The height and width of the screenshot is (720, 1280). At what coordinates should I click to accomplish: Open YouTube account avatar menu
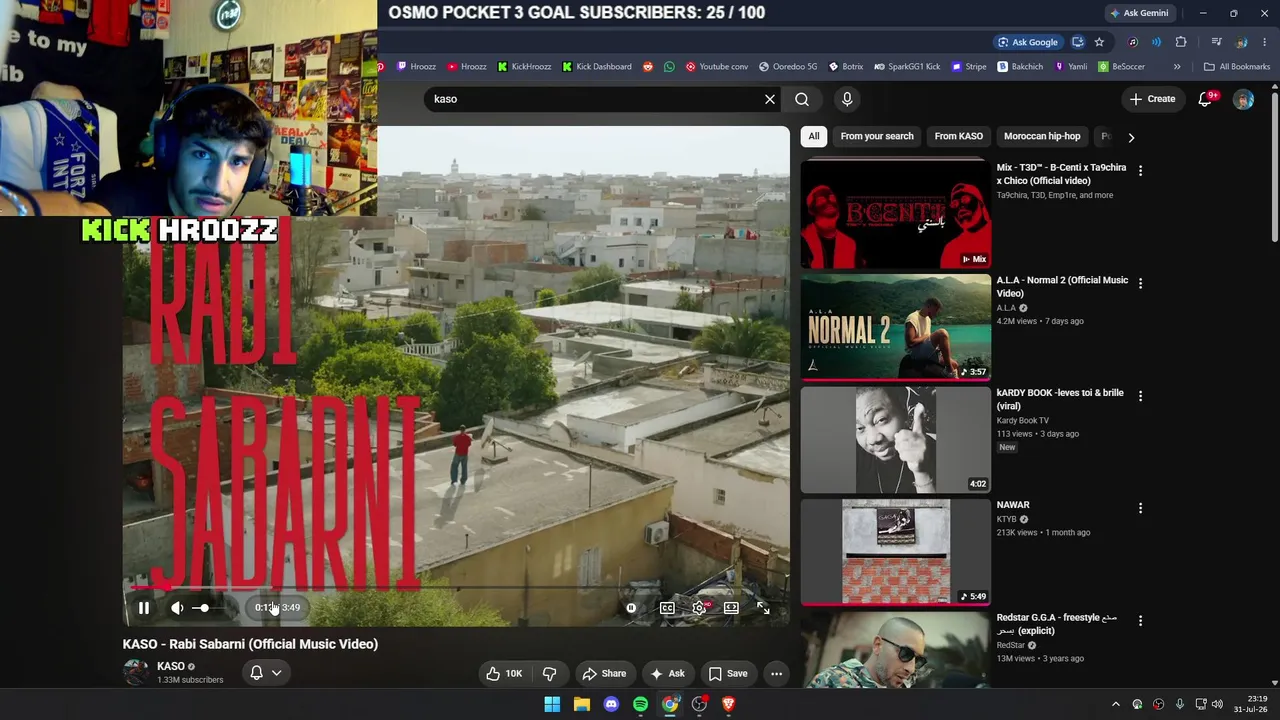point(1243,99)
